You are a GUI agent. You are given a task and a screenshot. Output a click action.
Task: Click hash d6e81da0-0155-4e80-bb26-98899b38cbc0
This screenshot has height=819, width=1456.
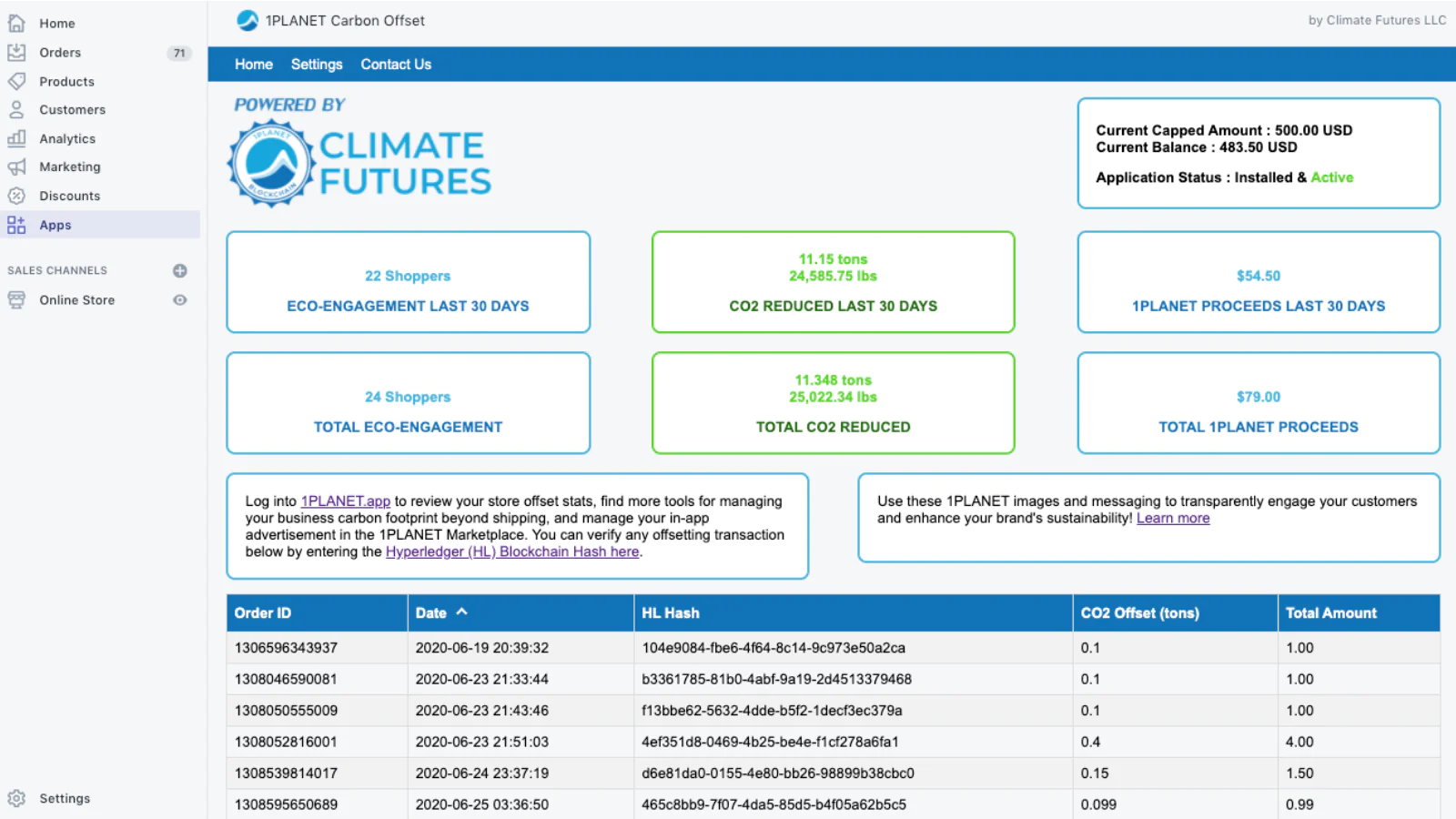click(x=778, y=773)
